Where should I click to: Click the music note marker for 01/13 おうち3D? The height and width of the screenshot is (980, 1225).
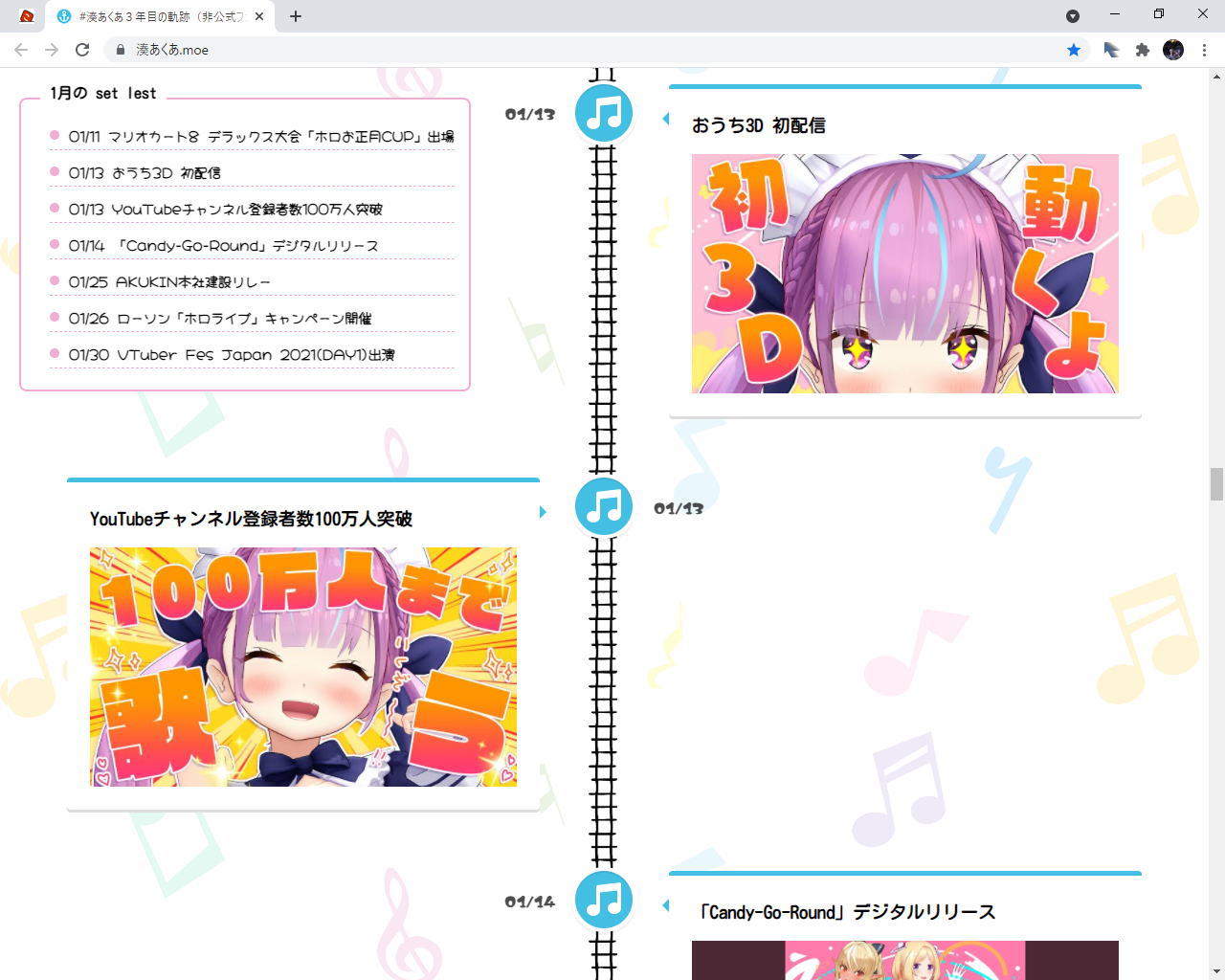click(x=604, y=113)
